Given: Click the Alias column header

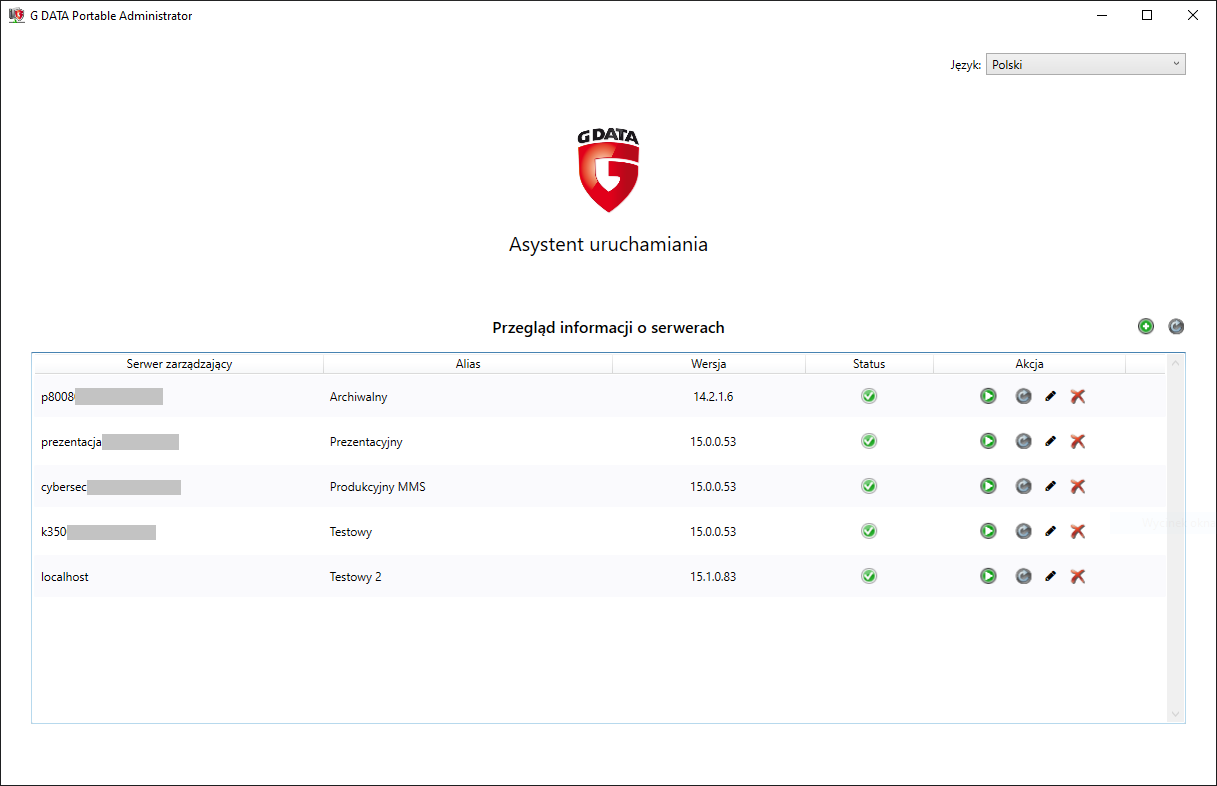Looking at the screenshot, I should click(x=468, y=364).
